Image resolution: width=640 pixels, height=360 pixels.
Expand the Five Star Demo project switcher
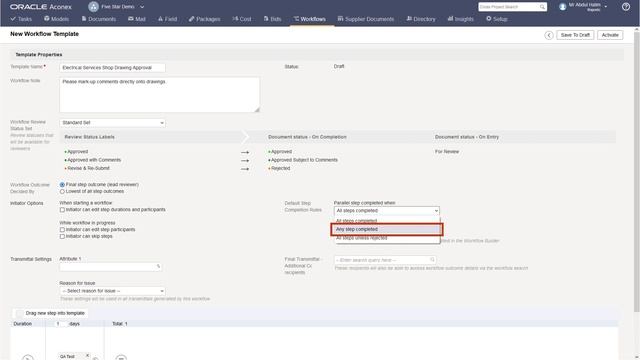coord(142,7)
